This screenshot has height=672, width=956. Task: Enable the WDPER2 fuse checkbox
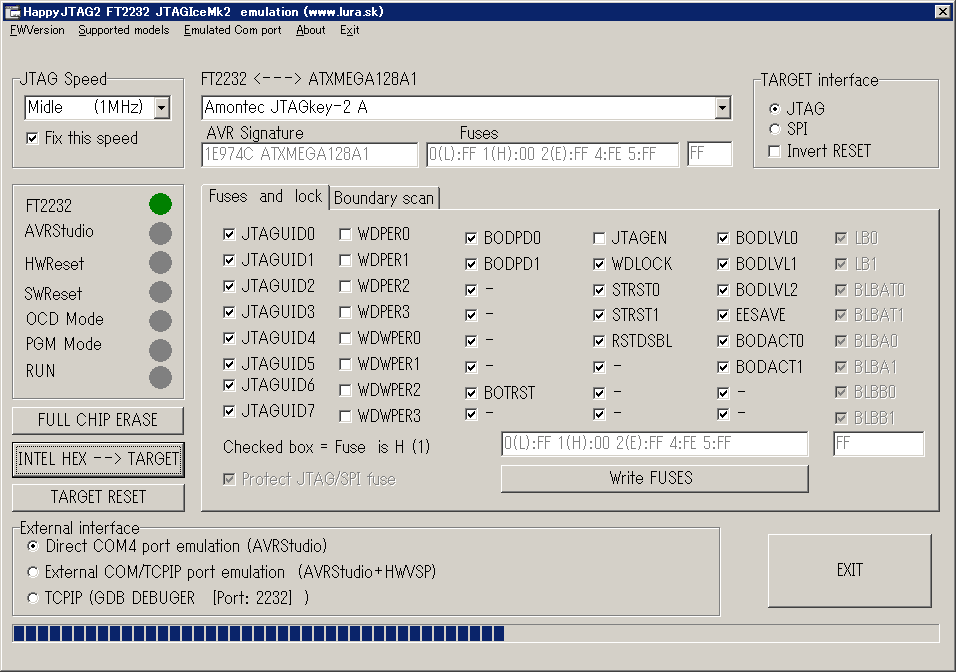345,286
